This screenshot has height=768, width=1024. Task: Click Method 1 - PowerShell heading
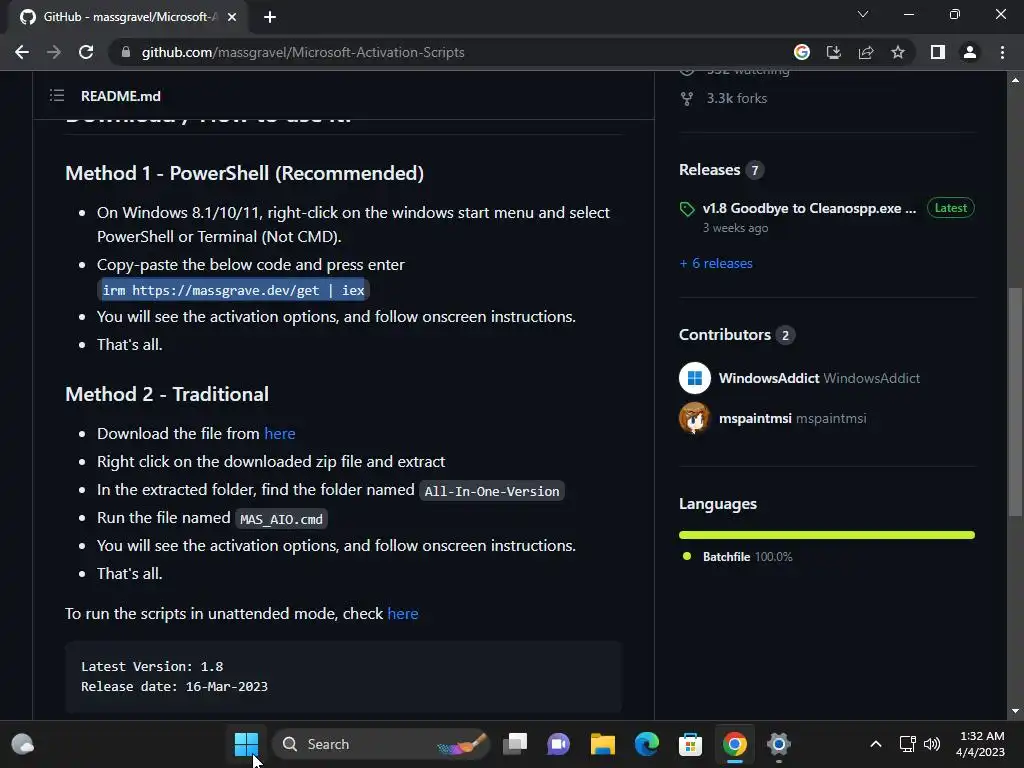click(244, 173)
